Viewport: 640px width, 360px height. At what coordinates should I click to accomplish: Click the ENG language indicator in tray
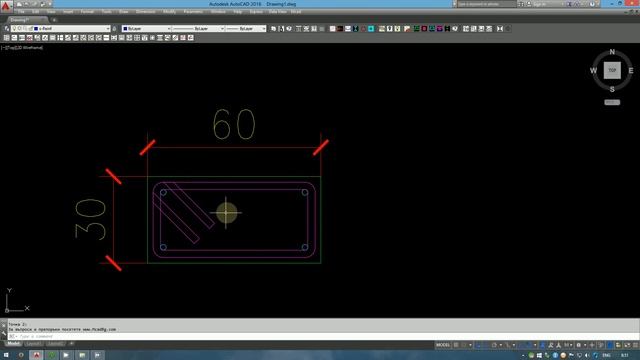coord(606,356)
